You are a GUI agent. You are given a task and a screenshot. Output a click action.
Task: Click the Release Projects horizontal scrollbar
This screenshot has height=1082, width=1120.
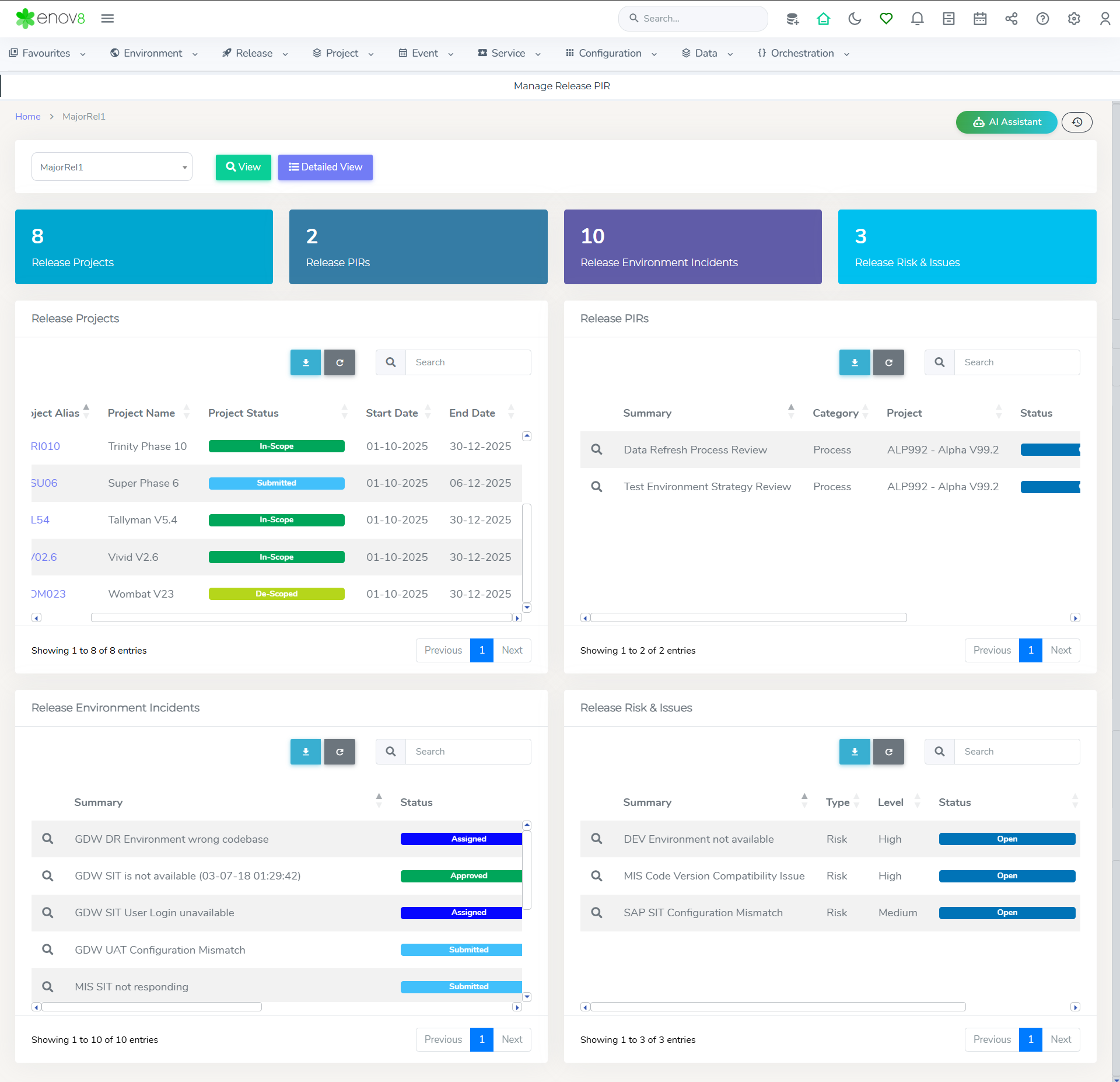[x=301, y=617]
